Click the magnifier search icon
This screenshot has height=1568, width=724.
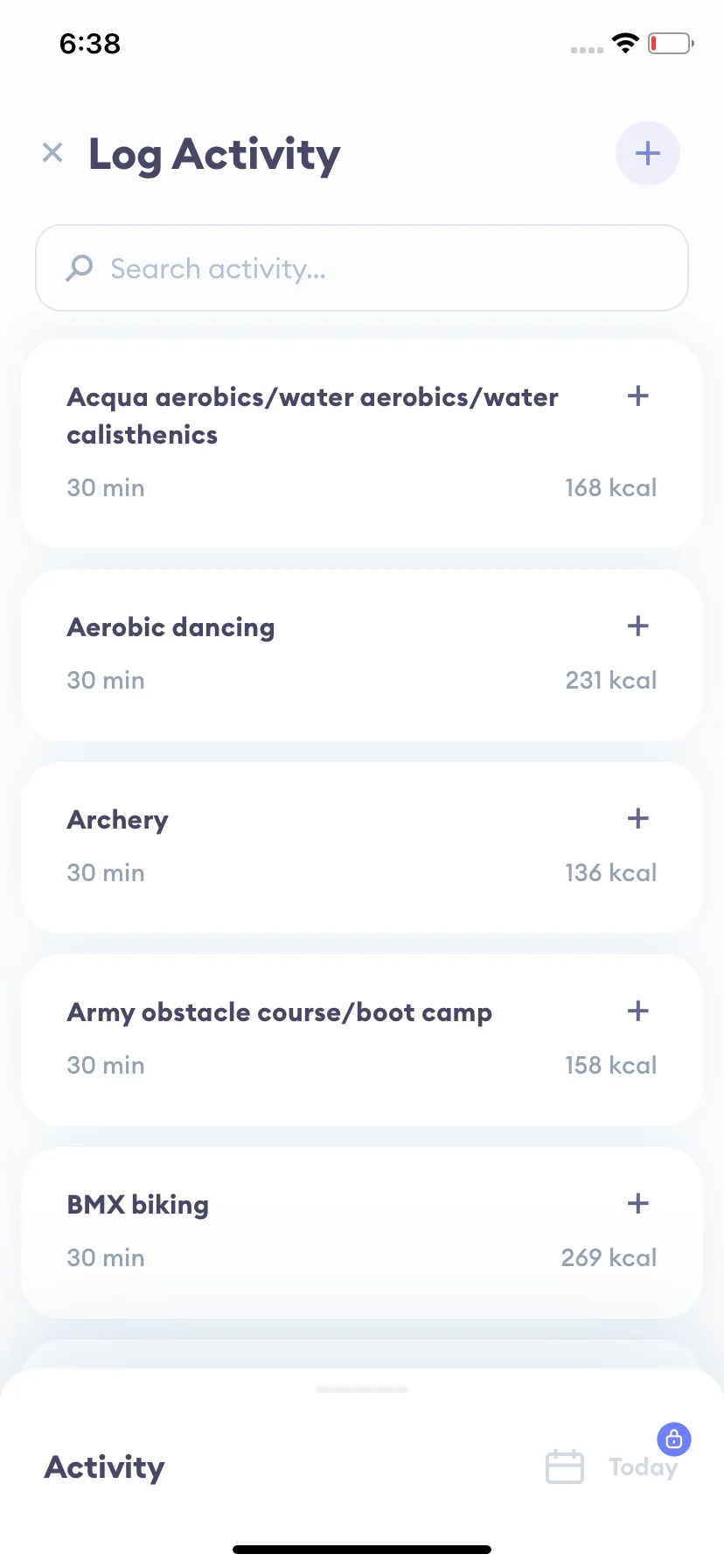(80, 268)
